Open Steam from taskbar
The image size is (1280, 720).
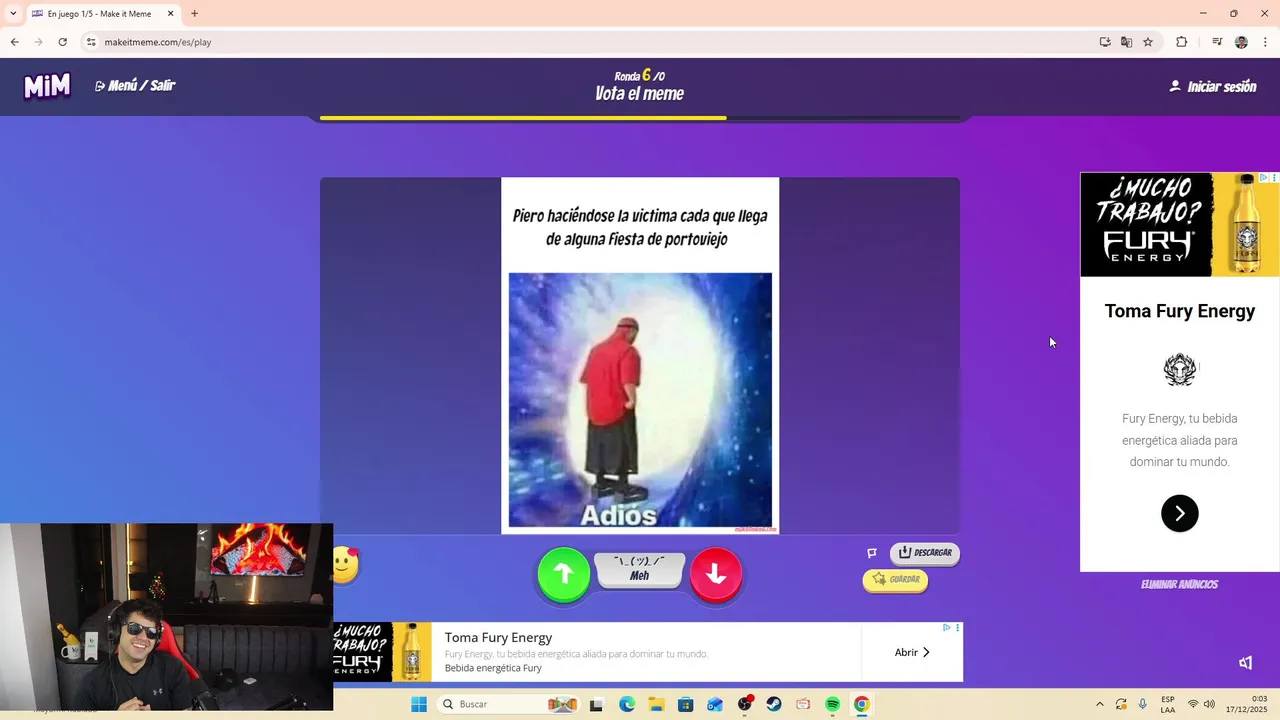(x=774, y=704)
